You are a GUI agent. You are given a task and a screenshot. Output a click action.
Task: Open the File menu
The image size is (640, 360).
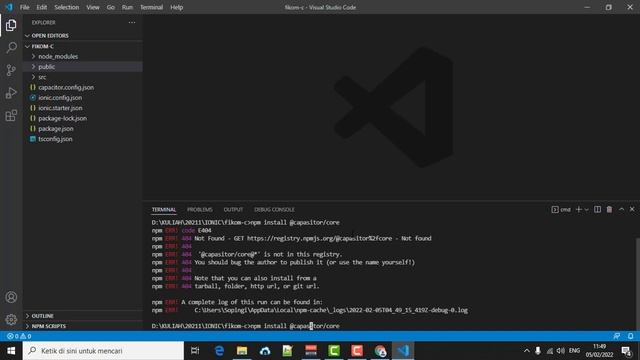pyautogui.click(x=24, y=7)
